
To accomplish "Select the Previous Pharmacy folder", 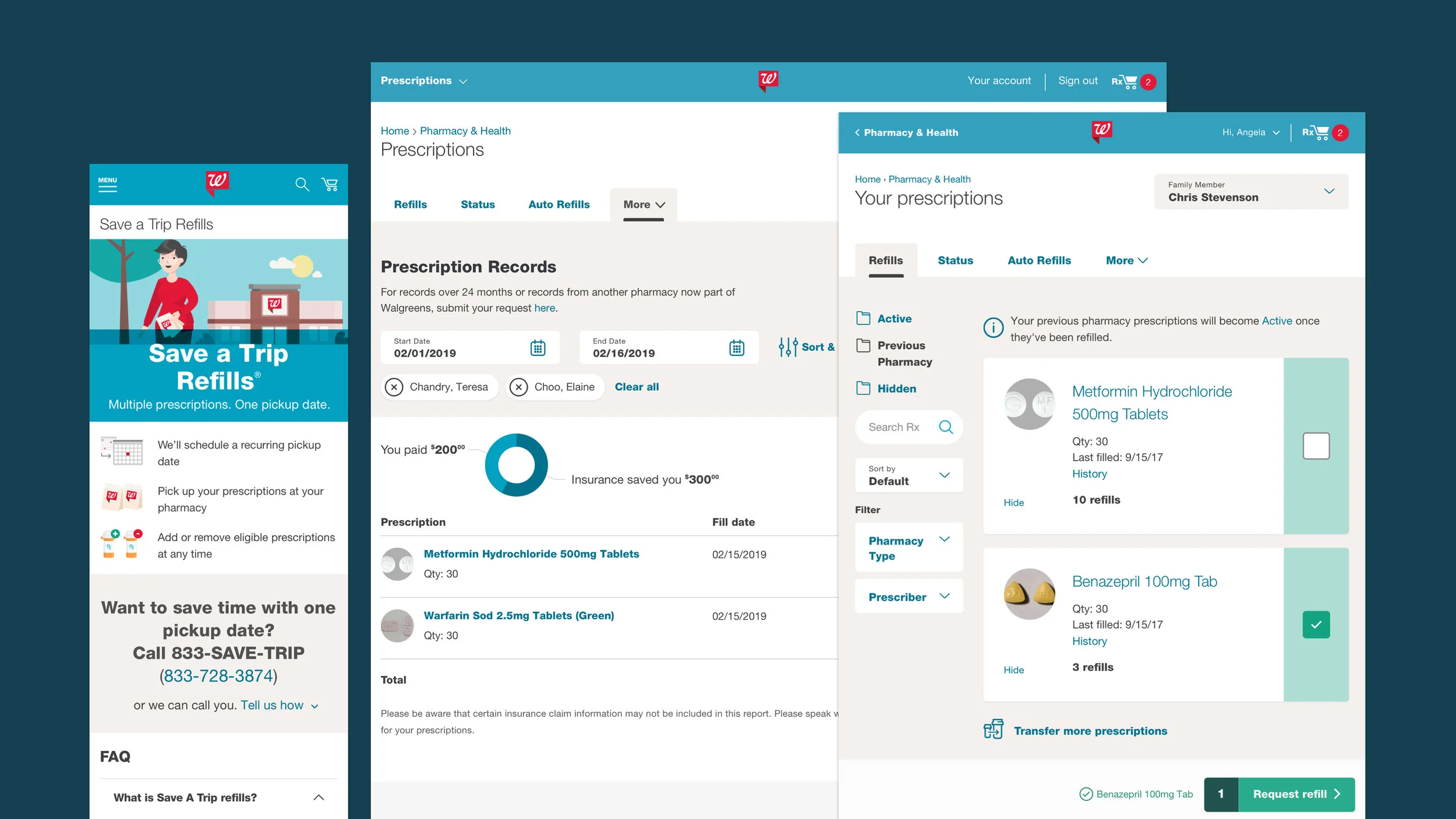I will coord(895,353).
